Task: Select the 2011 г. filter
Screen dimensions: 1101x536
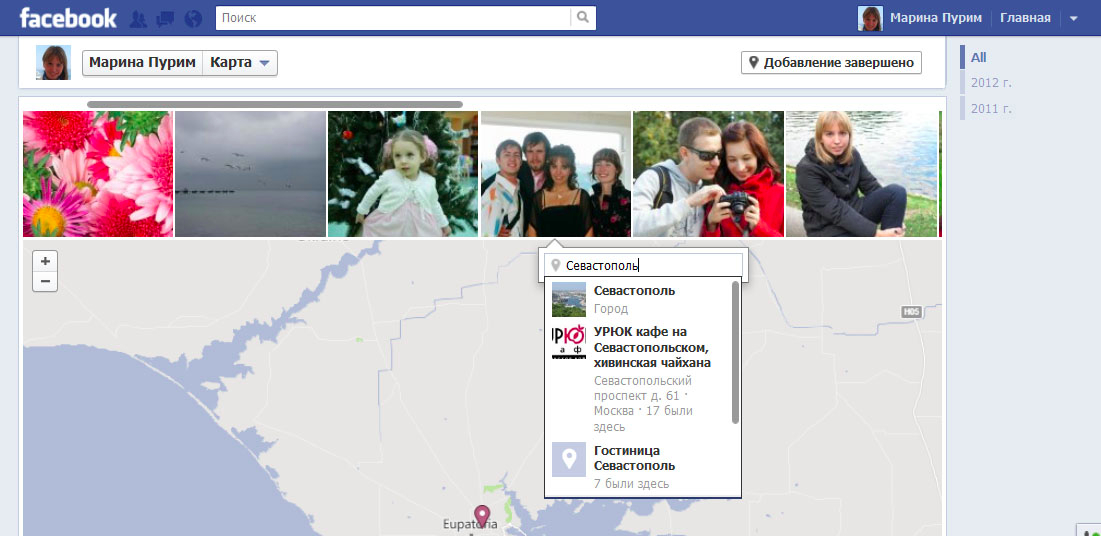Action: (991, 109)
